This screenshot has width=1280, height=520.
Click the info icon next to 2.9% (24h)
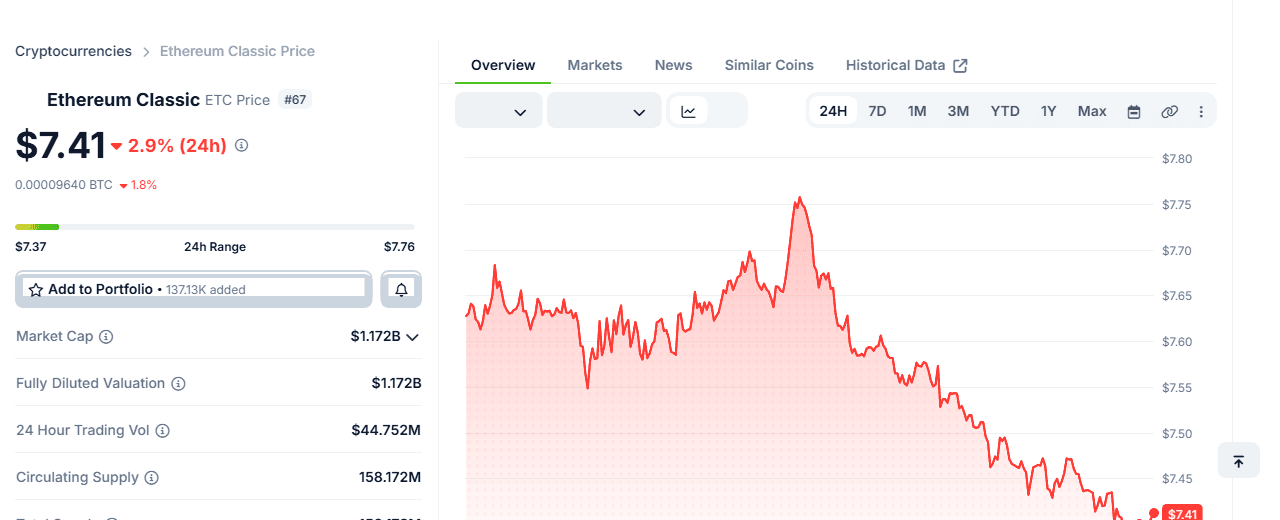[241, 145]
